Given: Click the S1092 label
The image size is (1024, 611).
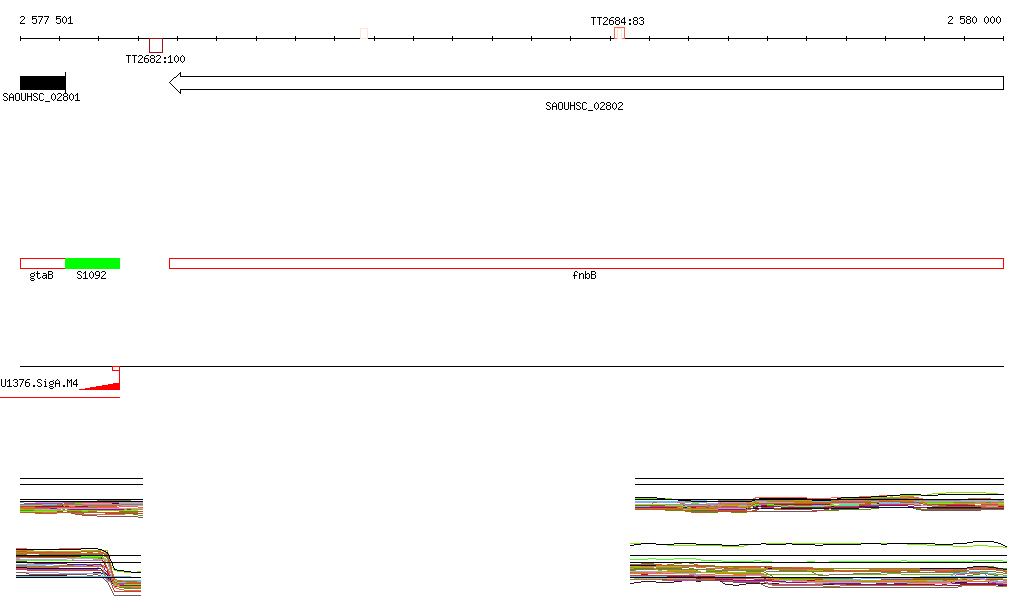Looking at the screenshot, I should tap(91, 275).
